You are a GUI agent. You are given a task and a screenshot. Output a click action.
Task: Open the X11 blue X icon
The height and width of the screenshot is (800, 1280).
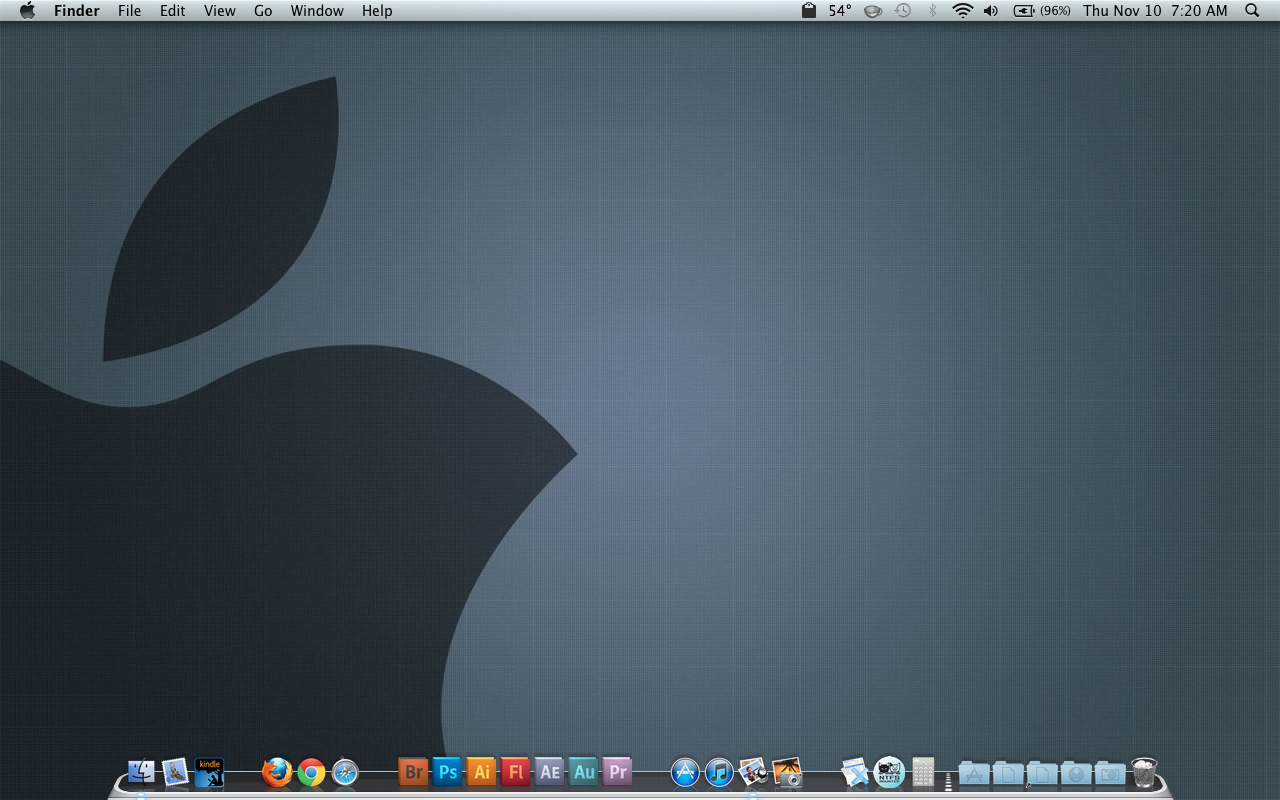[x=855, y=772]
